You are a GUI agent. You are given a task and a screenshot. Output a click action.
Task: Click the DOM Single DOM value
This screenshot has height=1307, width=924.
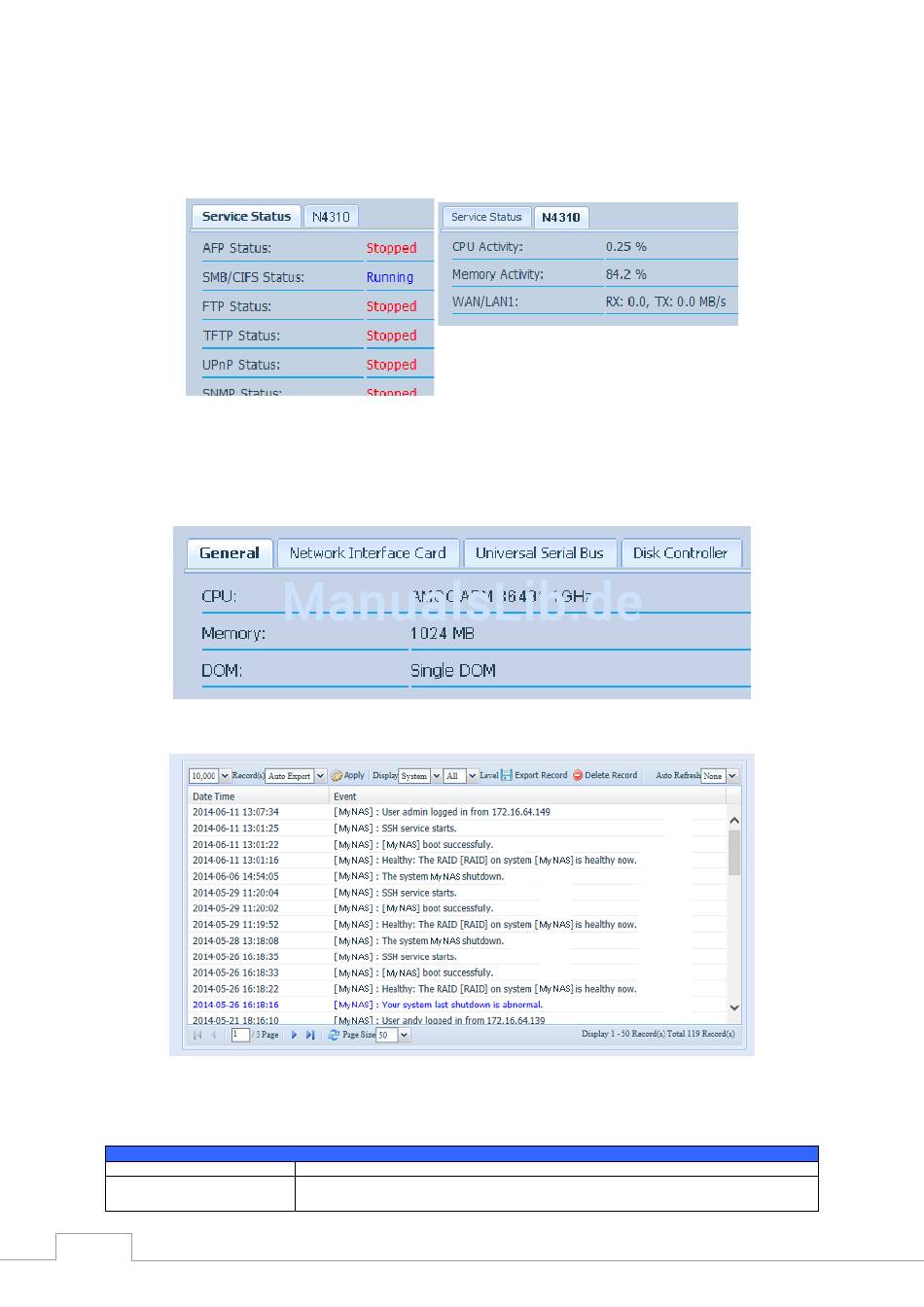tap(453, 670)
